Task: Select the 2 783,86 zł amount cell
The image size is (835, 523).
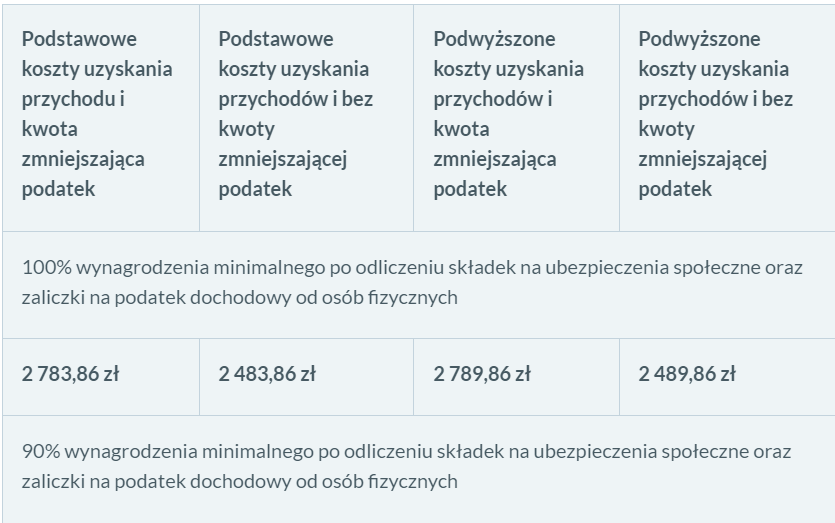Action: [x=71, y=374]
